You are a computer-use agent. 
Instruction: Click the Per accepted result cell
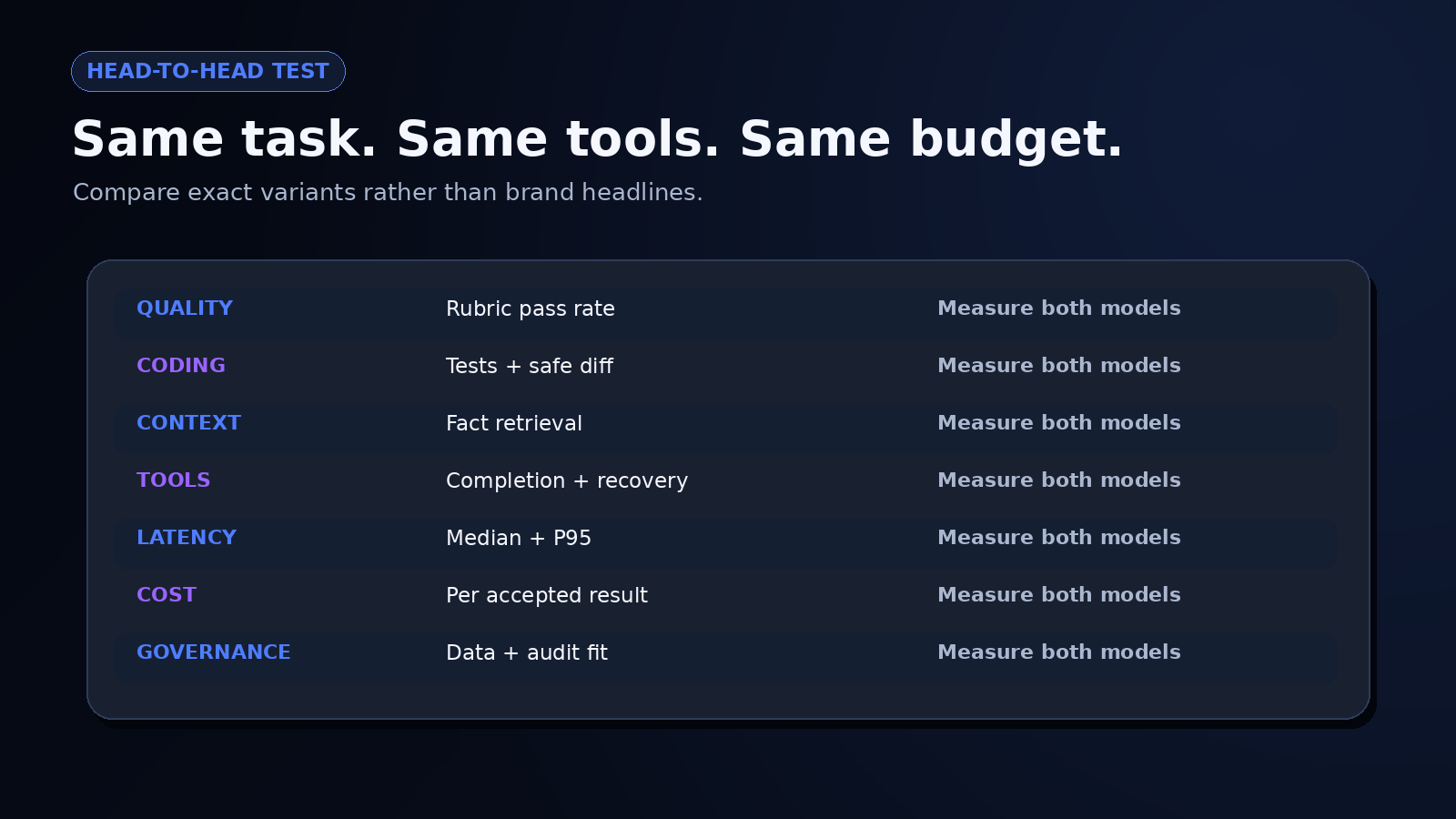[547, 595]
